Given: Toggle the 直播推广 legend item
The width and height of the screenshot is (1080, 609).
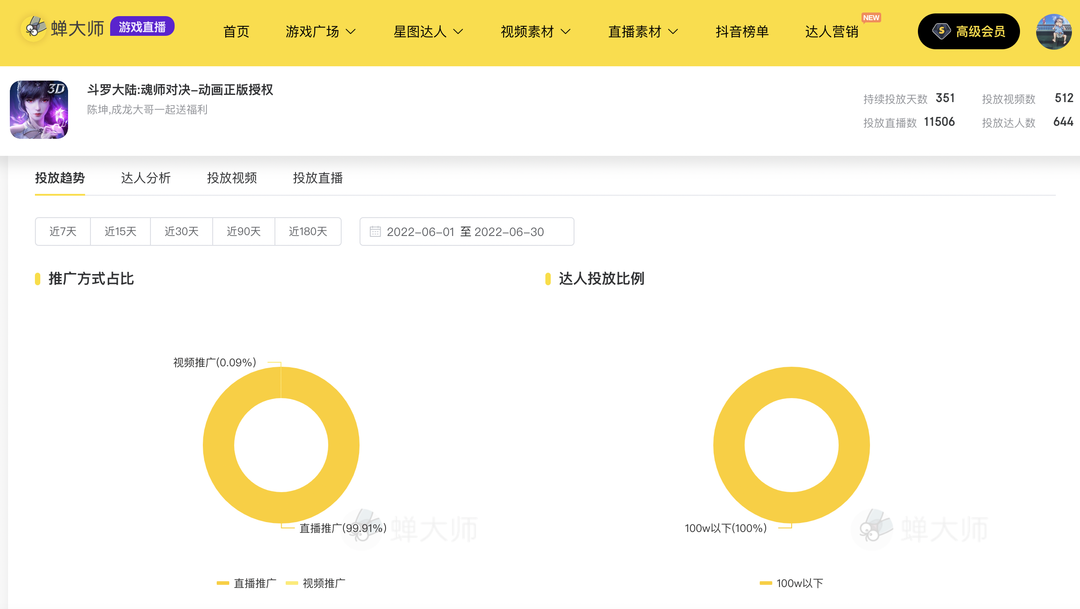Looking at the screenshot, I should tap(247, 583).
